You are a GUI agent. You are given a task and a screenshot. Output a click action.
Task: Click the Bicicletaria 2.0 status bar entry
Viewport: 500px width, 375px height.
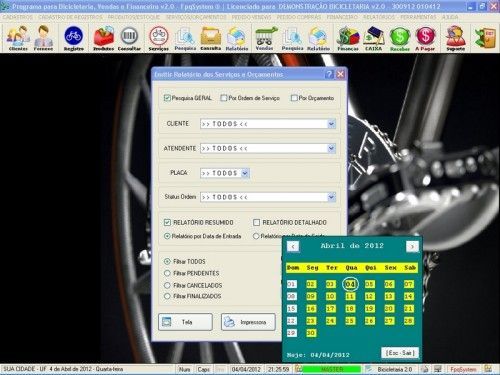click(395, 369)
